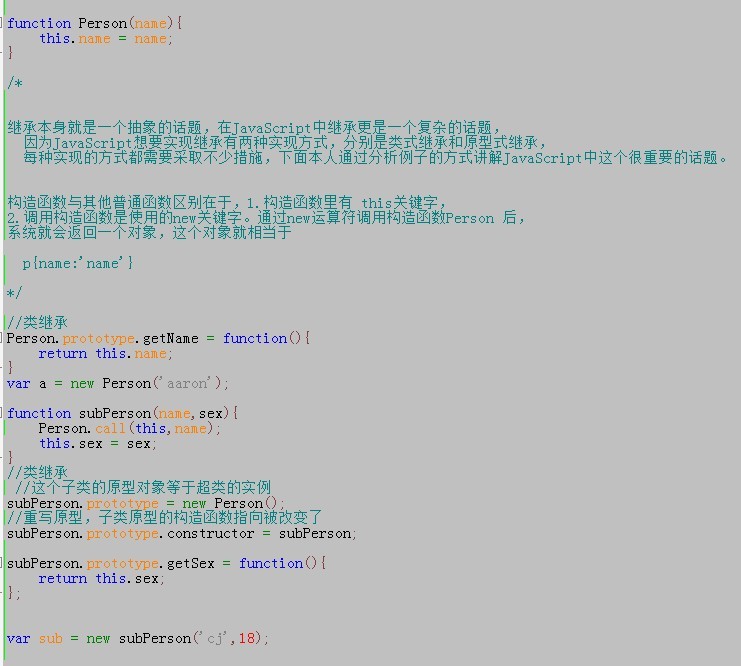
Task: Click comment line starting with '构造函数与其他普通函数'
Action: coord(226,202)
